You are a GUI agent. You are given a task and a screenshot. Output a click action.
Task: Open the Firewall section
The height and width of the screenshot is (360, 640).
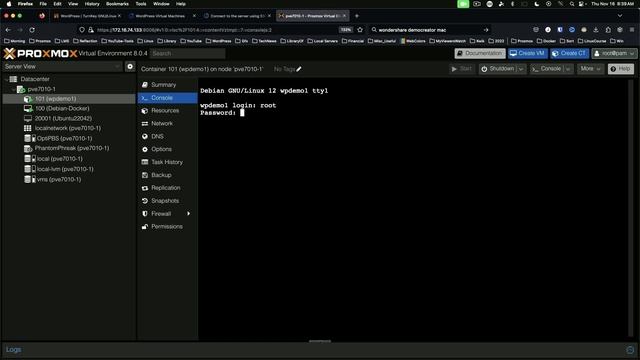click(161, 214)
